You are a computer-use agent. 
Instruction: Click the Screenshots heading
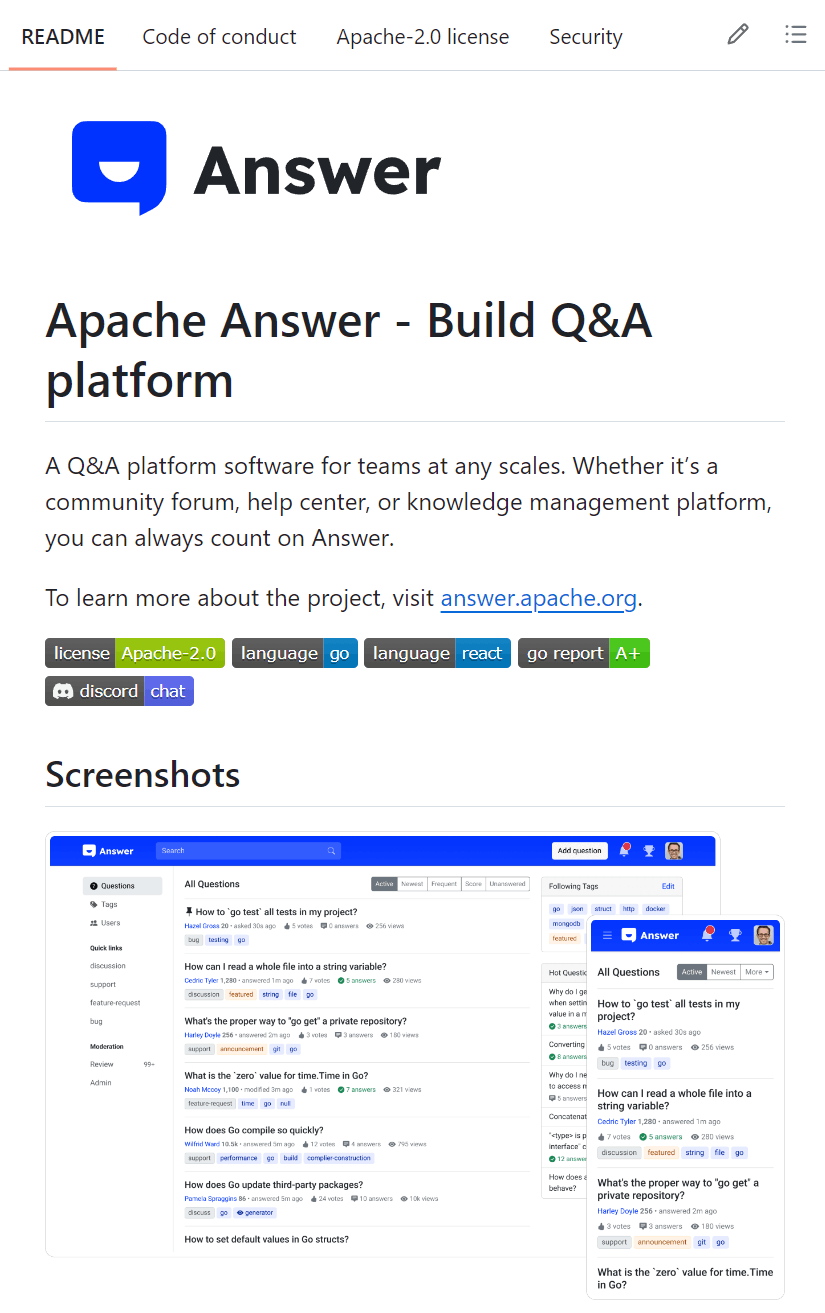point(143,775)
